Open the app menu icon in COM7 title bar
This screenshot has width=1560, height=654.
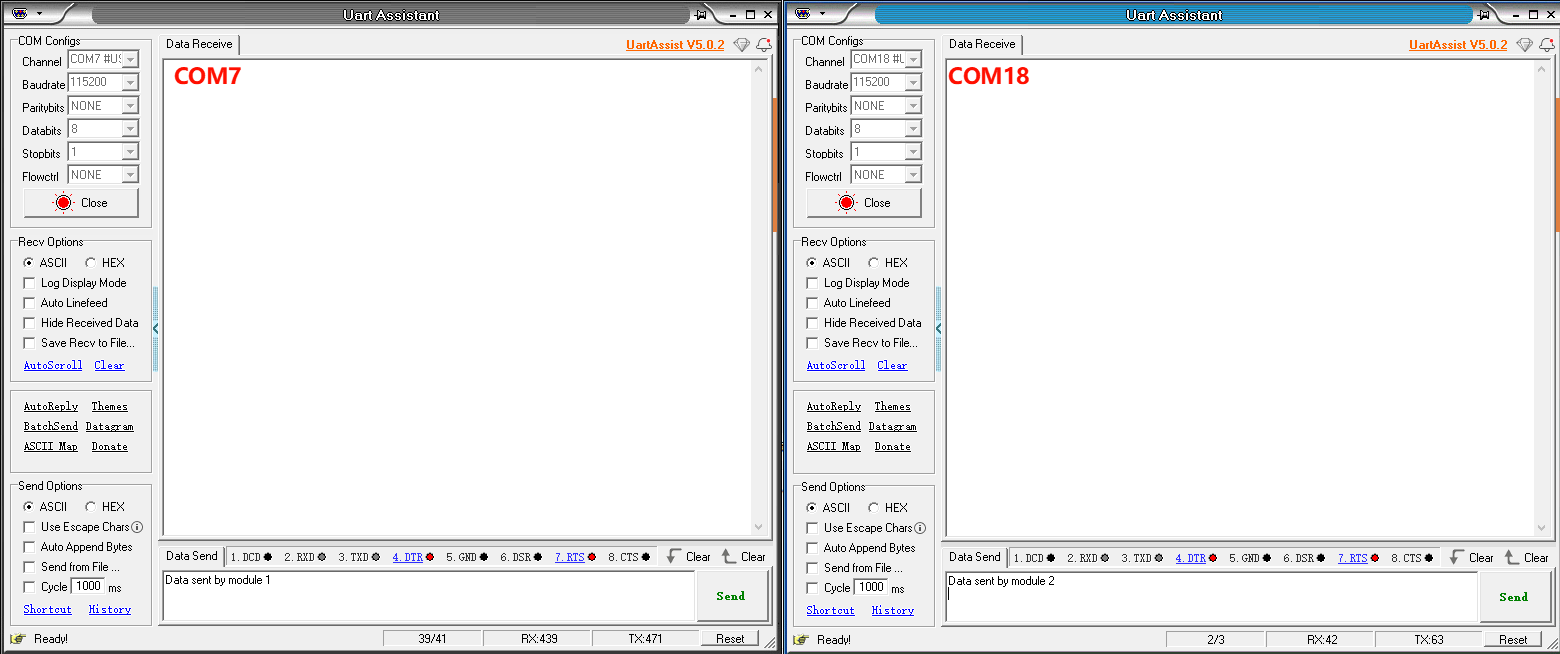[19, 14]
